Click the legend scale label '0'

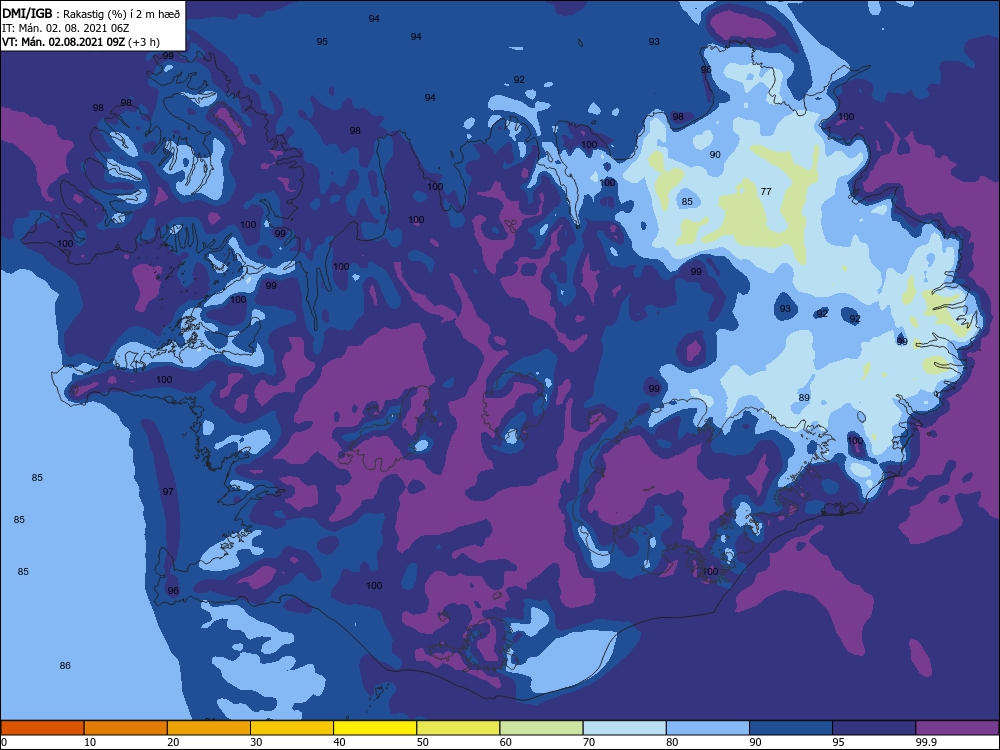(4, 742)
